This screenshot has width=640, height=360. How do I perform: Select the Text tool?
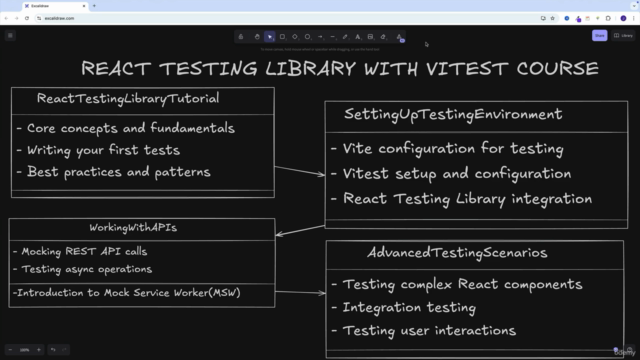click(x=358, y=37)
